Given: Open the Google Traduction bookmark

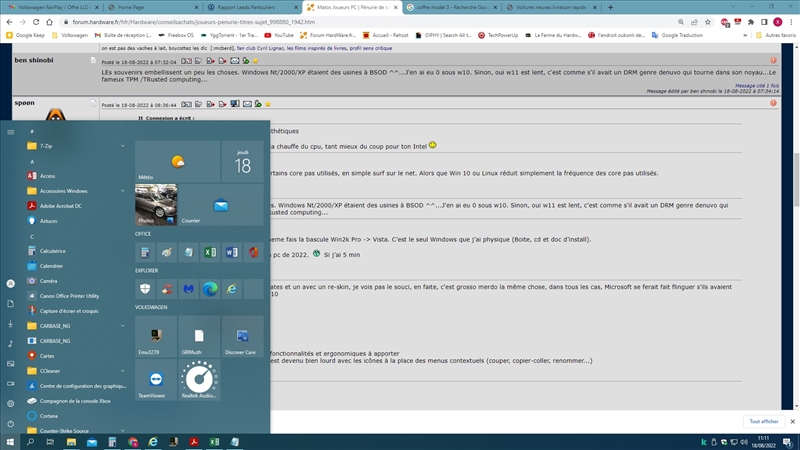Looking at the screenshot, I should (677, 35).
